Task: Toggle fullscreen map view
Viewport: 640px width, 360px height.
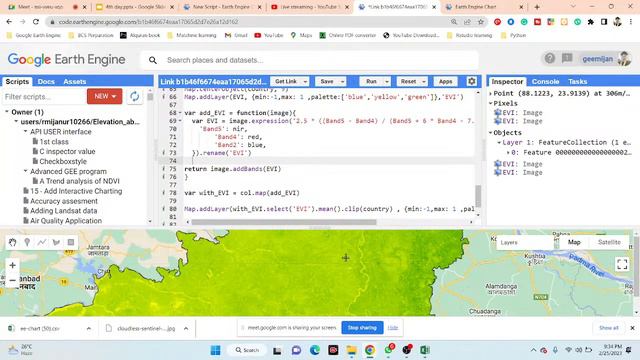Action: pyautogui.click(x=622, y=264)
